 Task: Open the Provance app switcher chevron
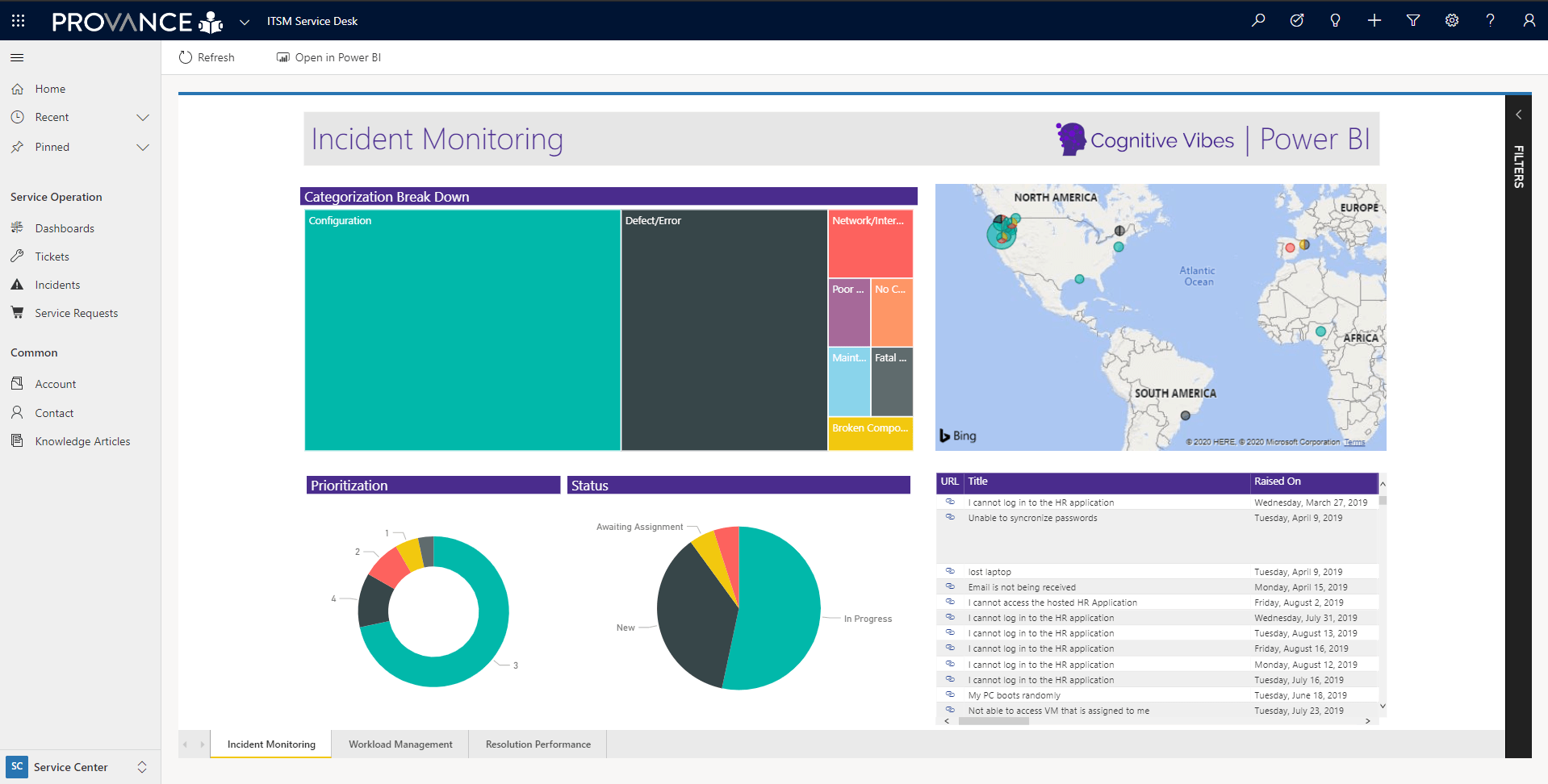244,23
